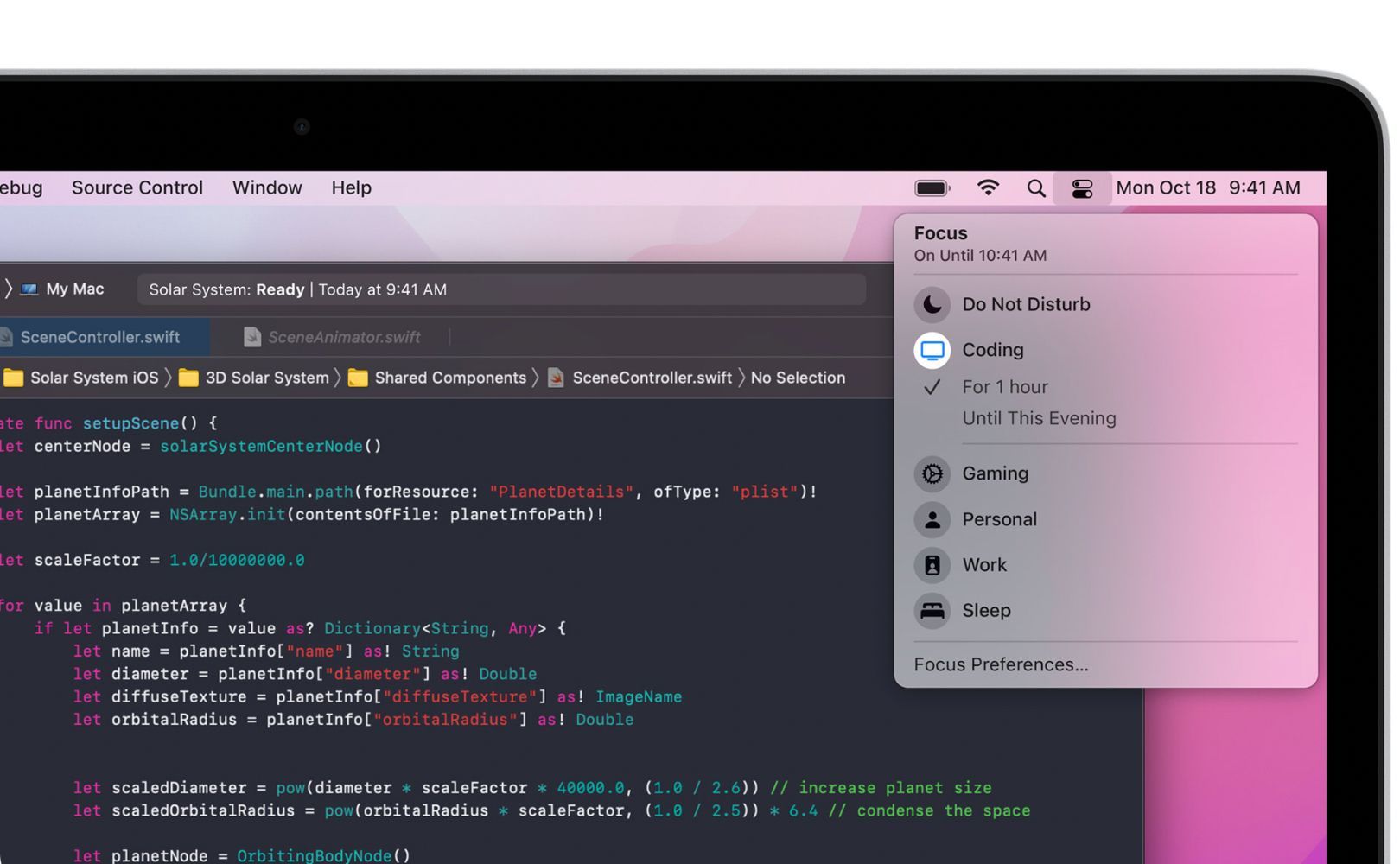
Task: Expand the Shared Components breadcrumb
Action: point(438,378)
